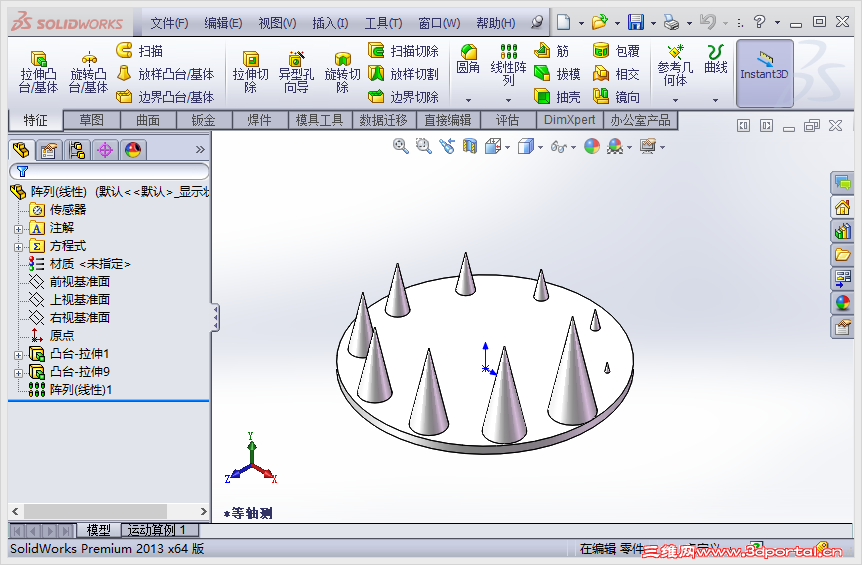Open the SolidWorks Resources home icon
Screen dimensions: 862x565
coord(842,207)
